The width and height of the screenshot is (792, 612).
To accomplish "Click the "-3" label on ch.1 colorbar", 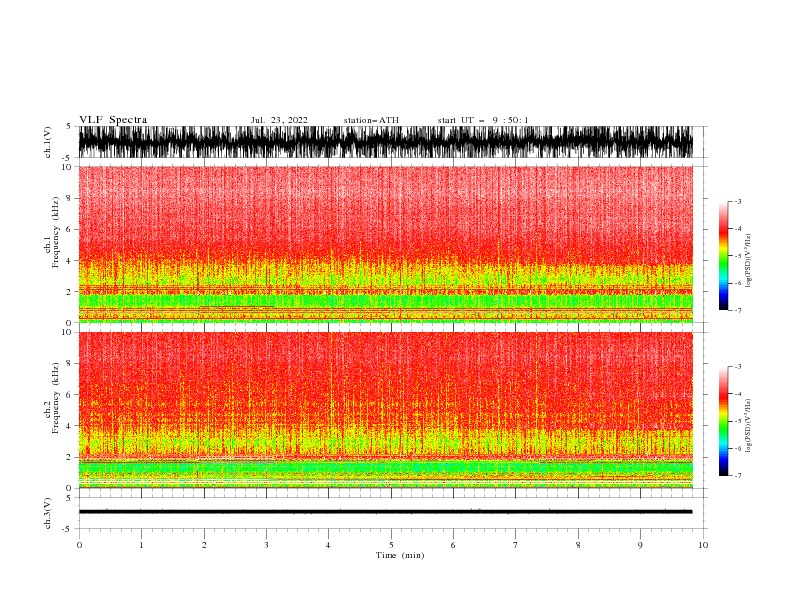I will point(737,201).
